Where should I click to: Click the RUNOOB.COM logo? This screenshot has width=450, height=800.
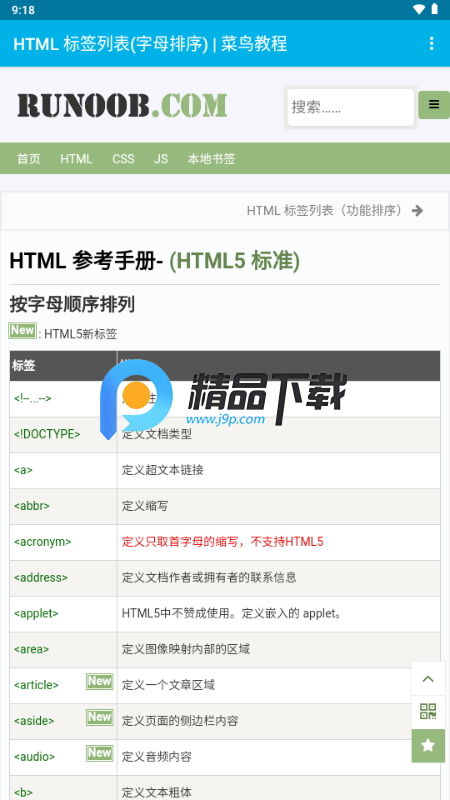click(x=122, y=105)
